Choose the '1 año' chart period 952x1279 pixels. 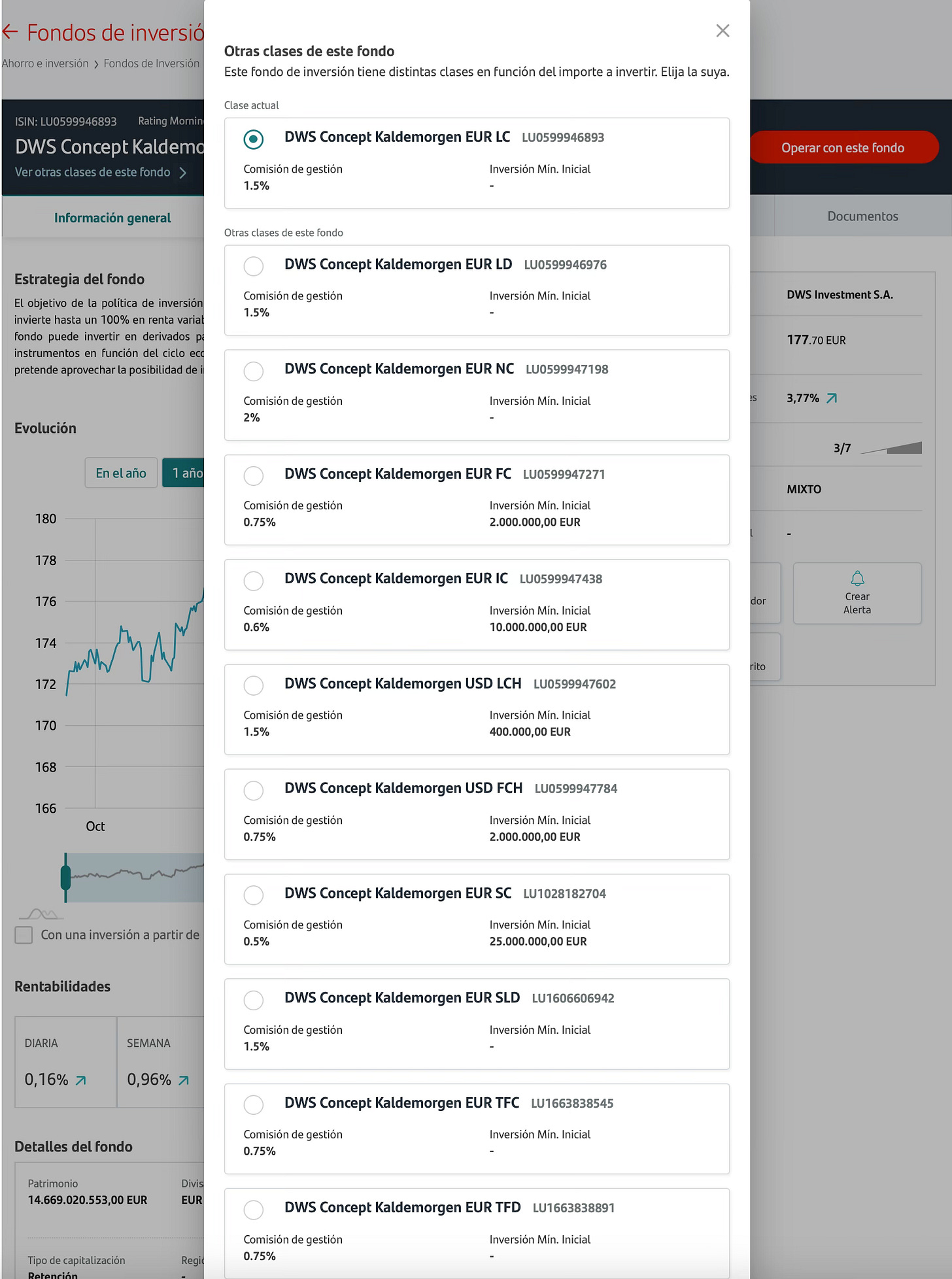click(x=185, y=473)
